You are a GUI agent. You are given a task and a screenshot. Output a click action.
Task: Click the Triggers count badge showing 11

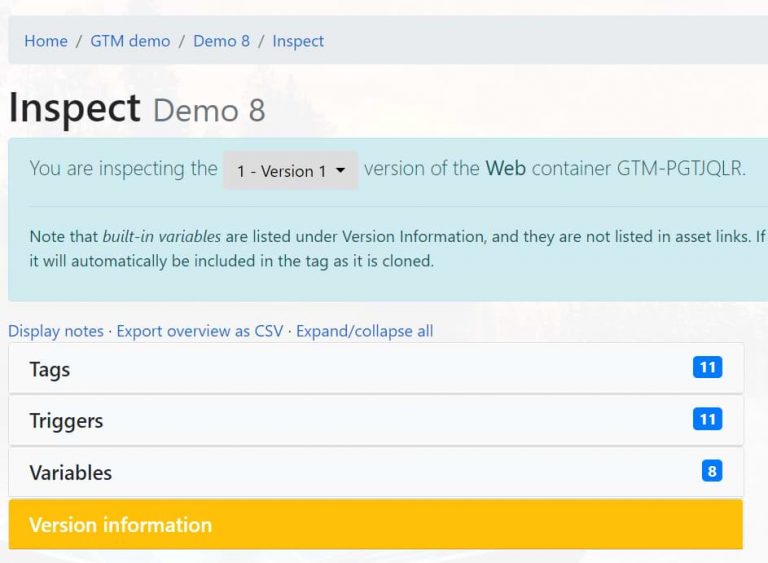[x=707, y=420]
